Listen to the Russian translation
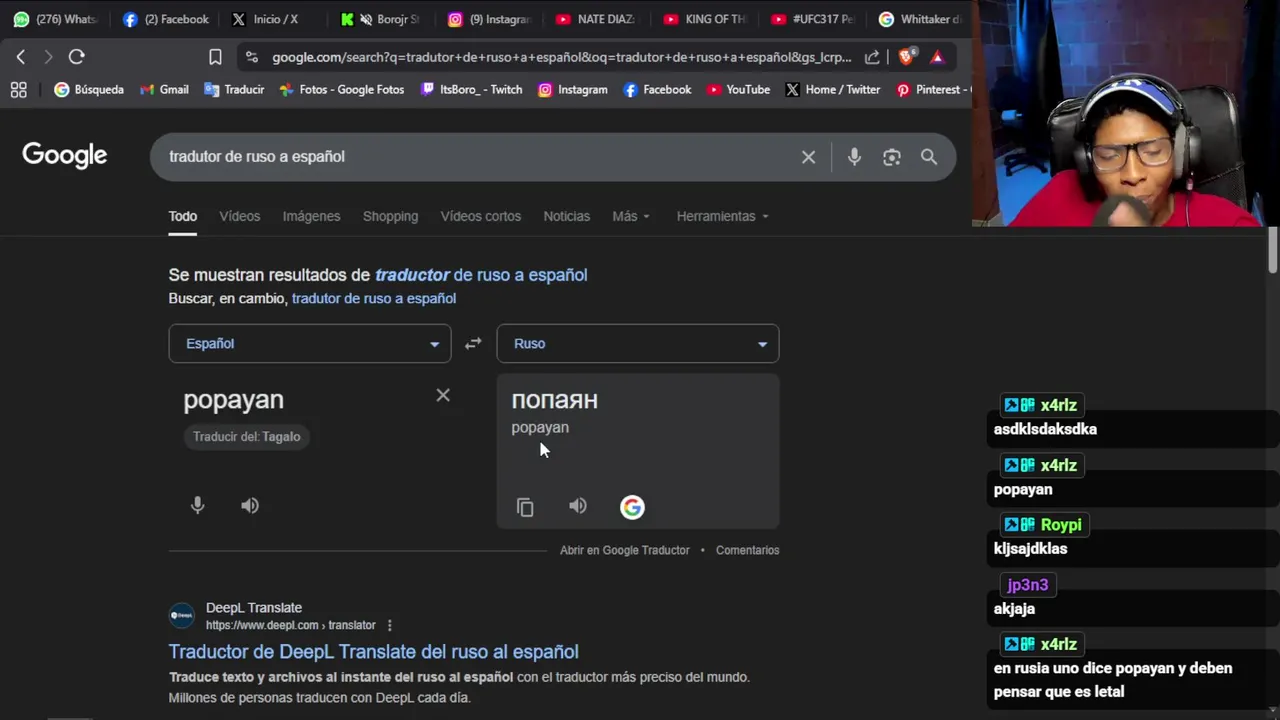Screen dimensions: 1280x720 (578, 506)
